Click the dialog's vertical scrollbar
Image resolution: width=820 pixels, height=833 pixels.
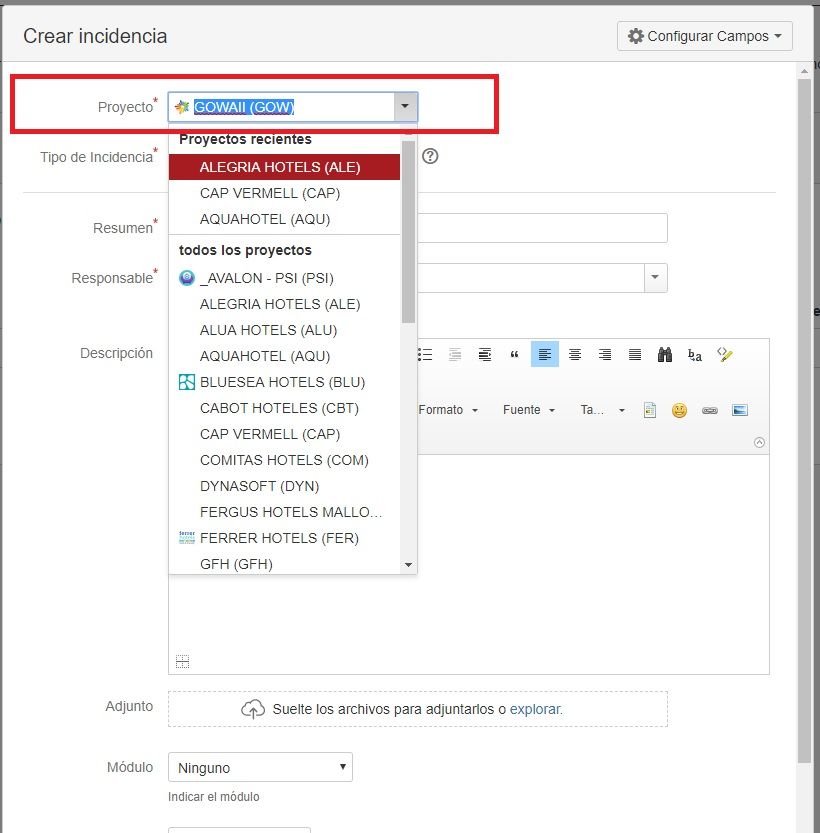(804, 420)
